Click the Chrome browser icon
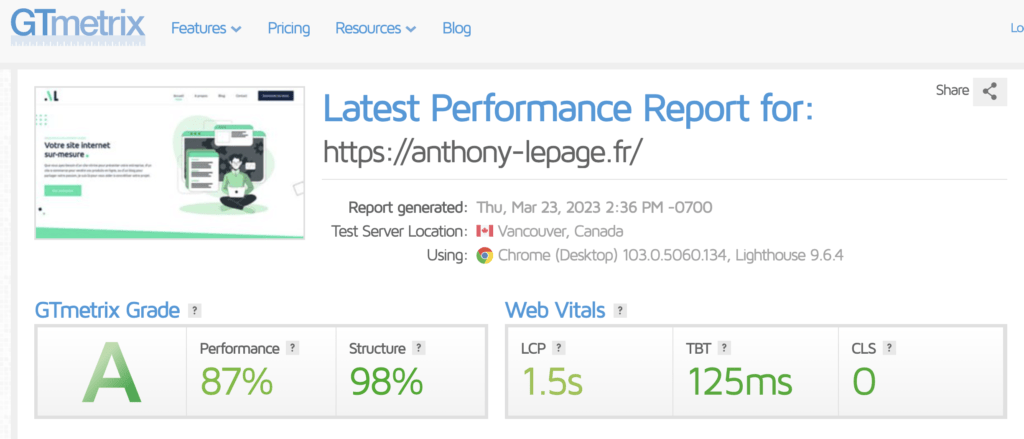Image resolution: width=1024 pixels, height=439 pixels. pos(484,255)
